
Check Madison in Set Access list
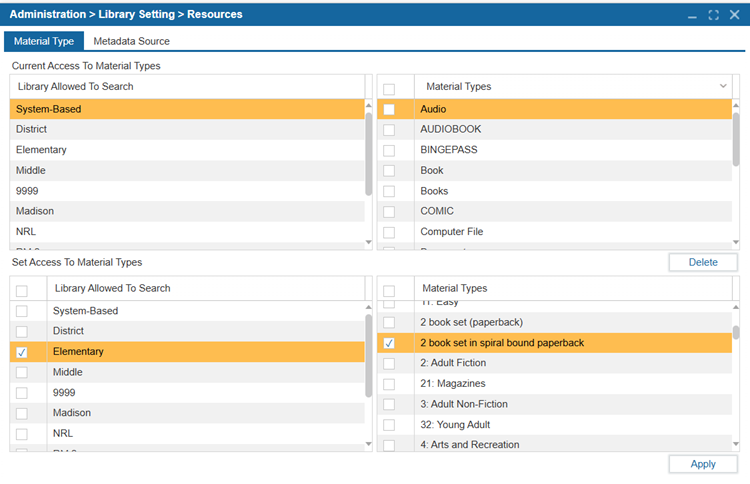click(22, 413)
